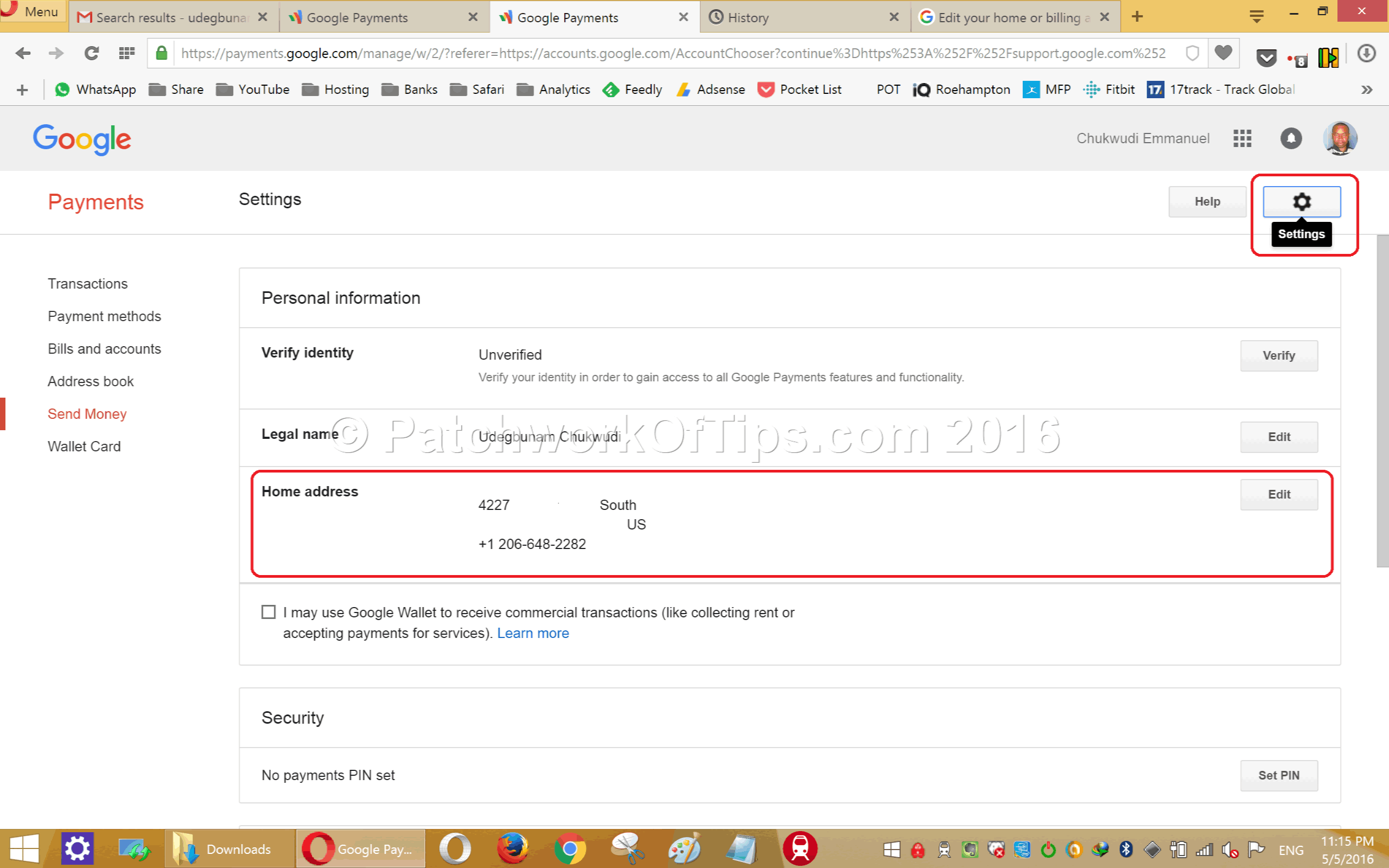Follow the Learn more link

coord(533,633)
